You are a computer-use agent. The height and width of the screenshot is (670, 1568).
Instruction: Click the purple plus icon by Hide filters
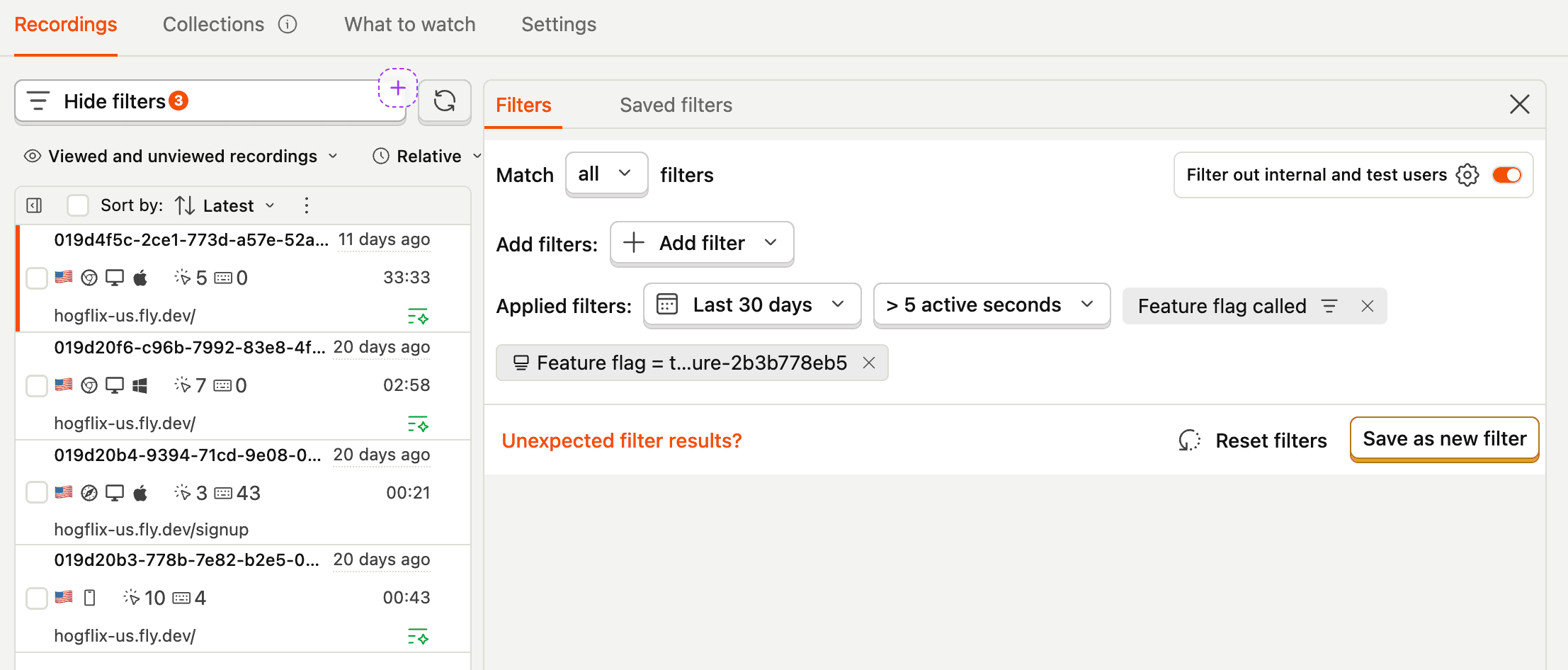coord(397,88)
